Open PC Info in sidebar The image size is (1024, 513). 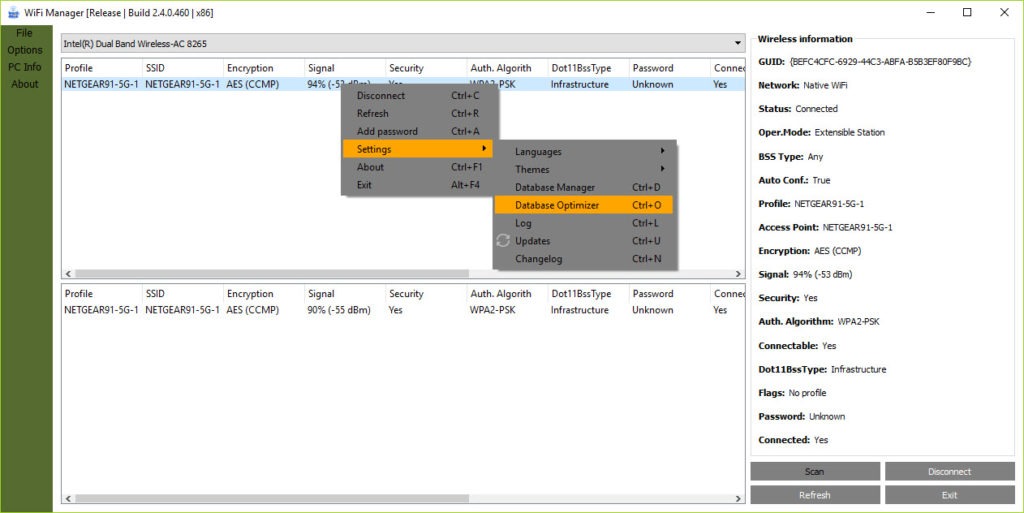pyautogui.click(x=25, y=67)
